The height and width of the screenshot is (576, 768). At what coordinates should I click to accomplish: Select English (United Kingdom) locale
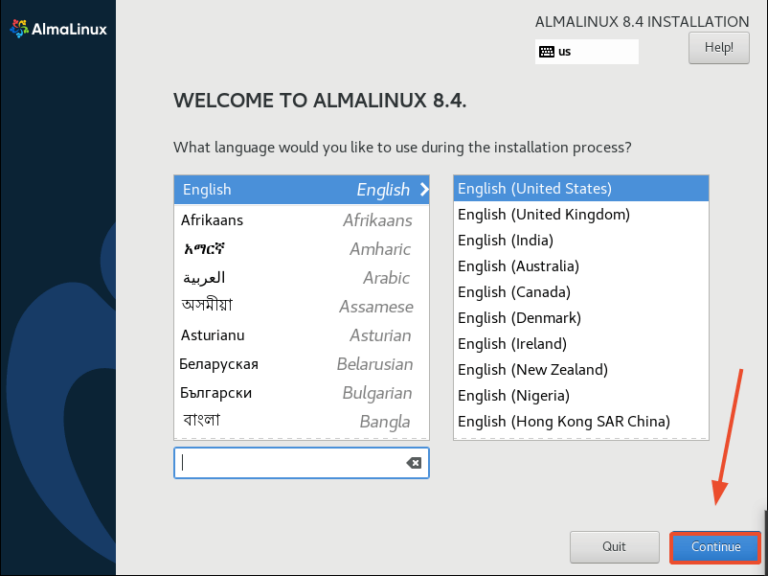click(581, 215)
